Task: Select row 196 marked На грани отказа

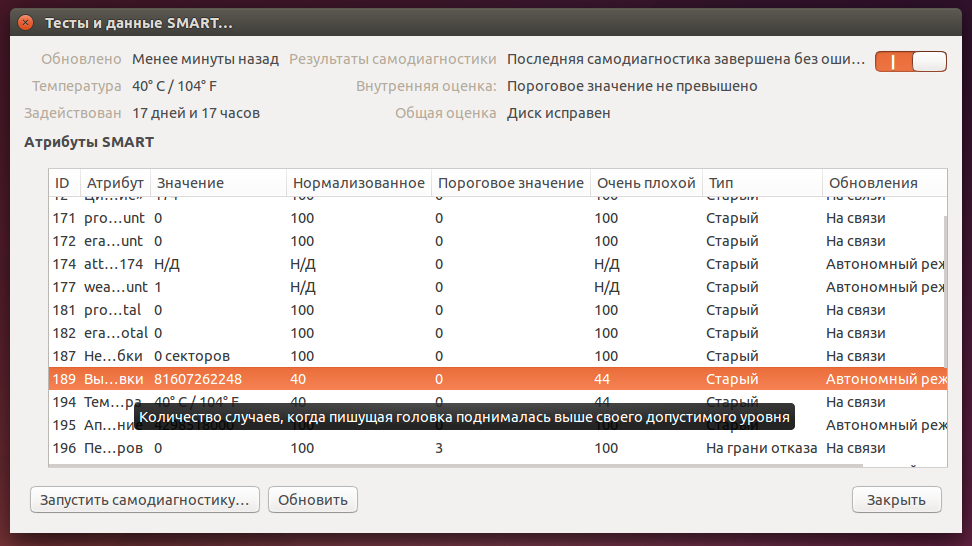Action: [400, 448]
